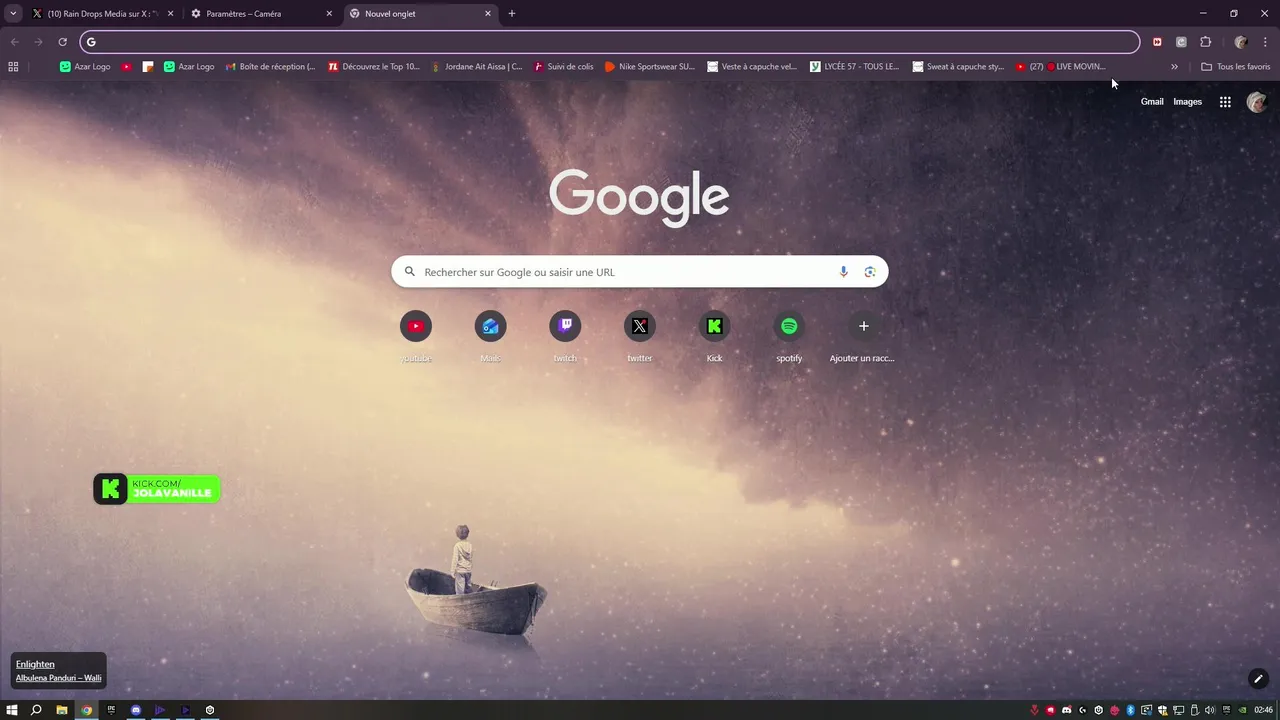
Task: Click Bluetooth icon in system tray
Action: point(1130,710)
